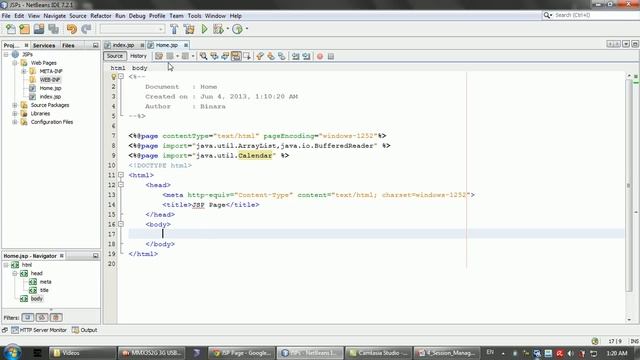Click the Save All toolbar icon

53,29
